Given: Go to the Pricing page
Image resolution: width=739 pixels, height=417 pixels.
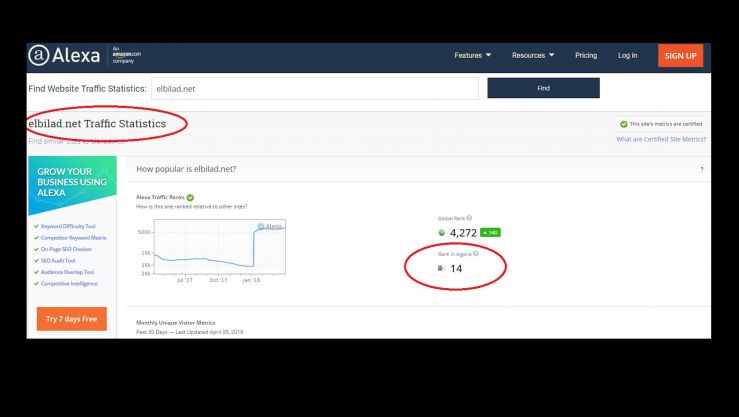Looking at the screenshot, I should point(586,56).
